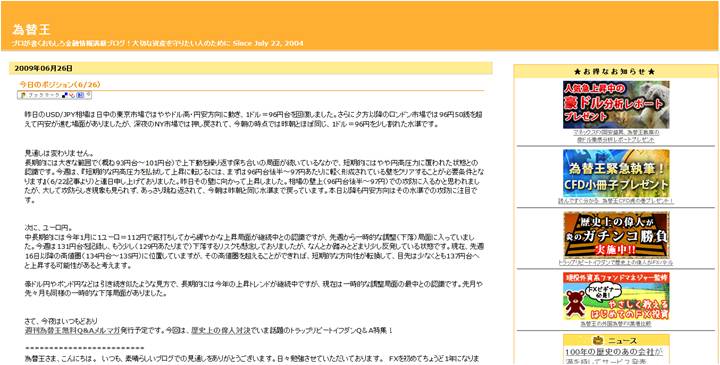Open the 今日のポジション(6/26) post title
720x365 pixels.
click(60, 84)
